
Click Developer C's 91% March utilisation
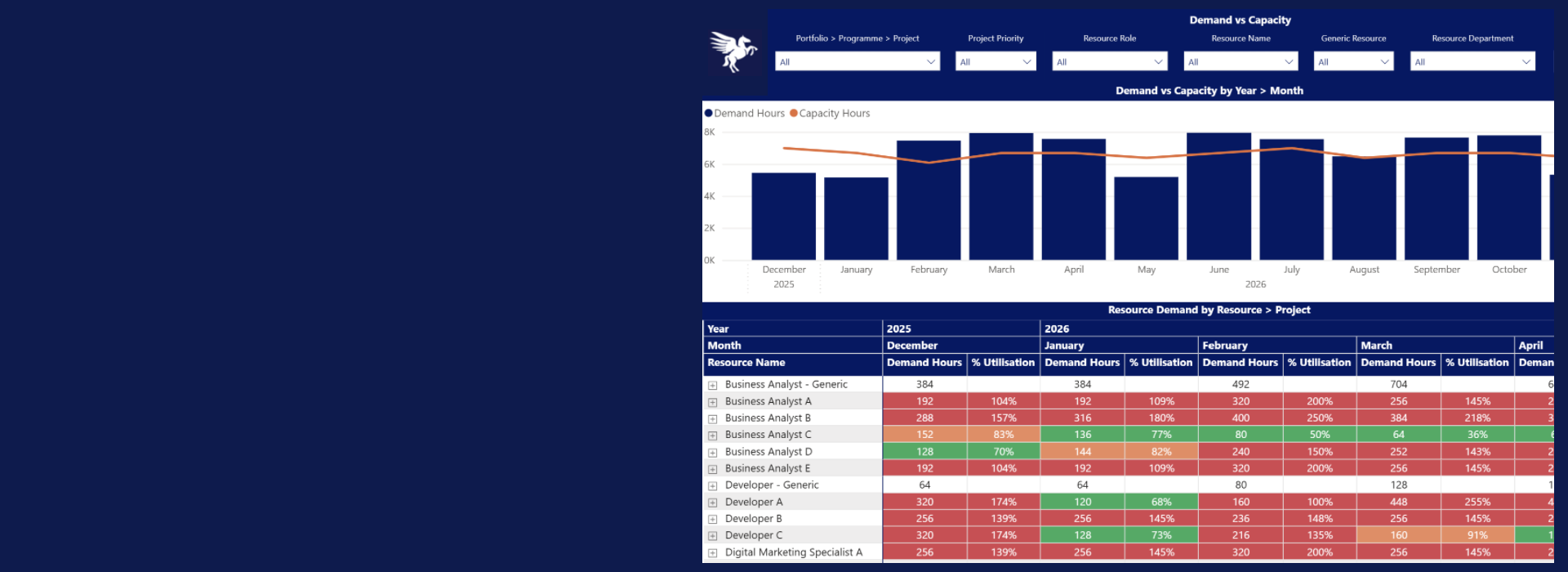point(1477,536)
